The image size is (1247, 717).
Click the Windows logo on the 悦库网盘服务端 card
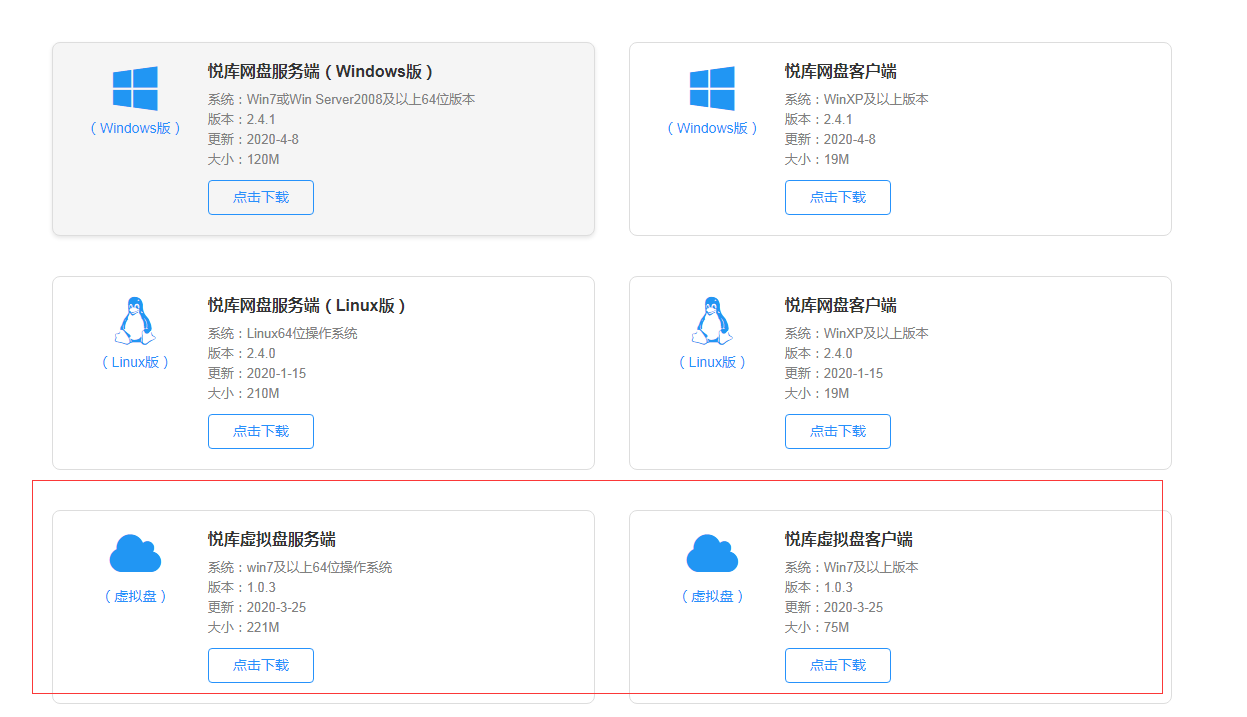pyautogui.click(x=135, y=88)
